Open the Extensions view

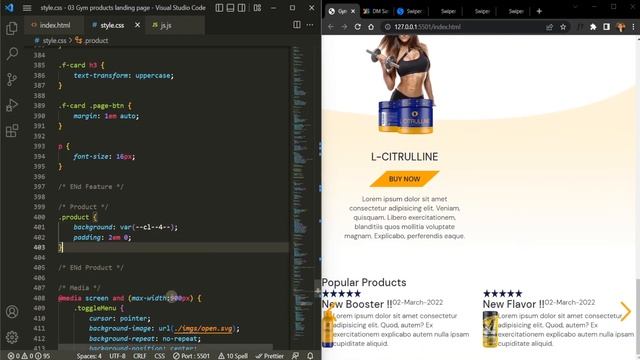(x=12, y=131)
